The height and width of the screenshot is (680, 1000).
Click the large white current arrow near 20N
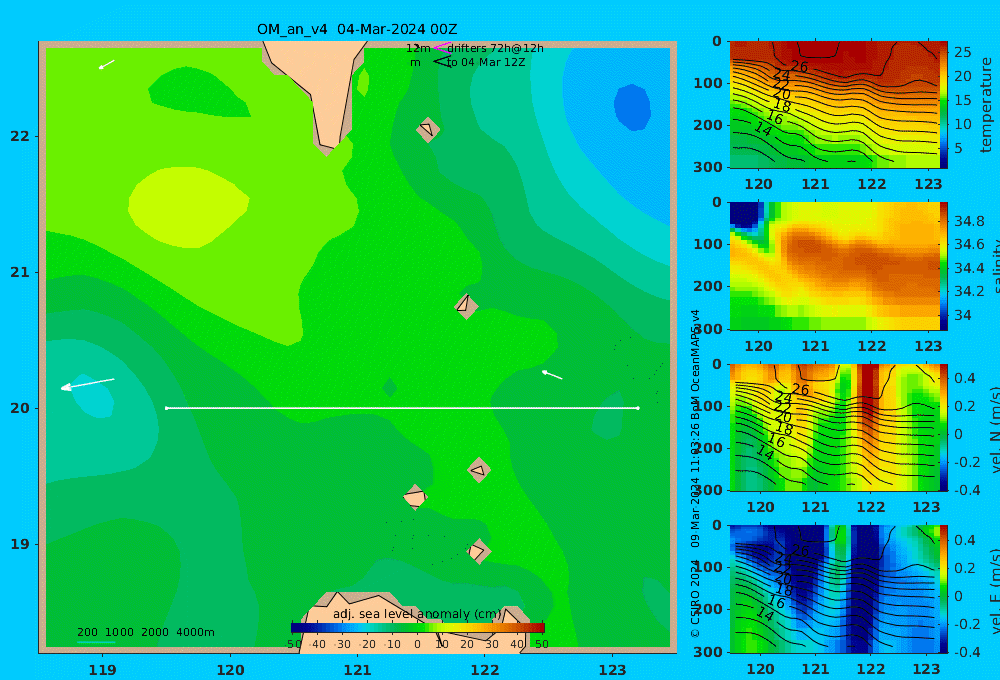pos(87,383)
